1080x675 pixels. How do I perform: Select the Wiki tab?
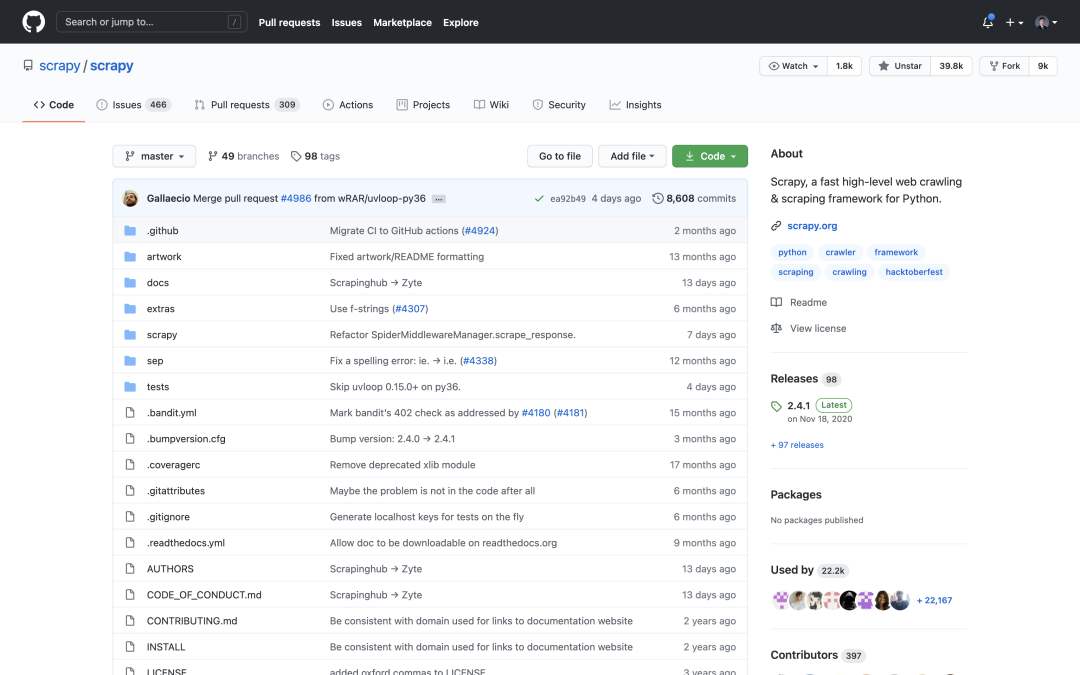(491, 105)
